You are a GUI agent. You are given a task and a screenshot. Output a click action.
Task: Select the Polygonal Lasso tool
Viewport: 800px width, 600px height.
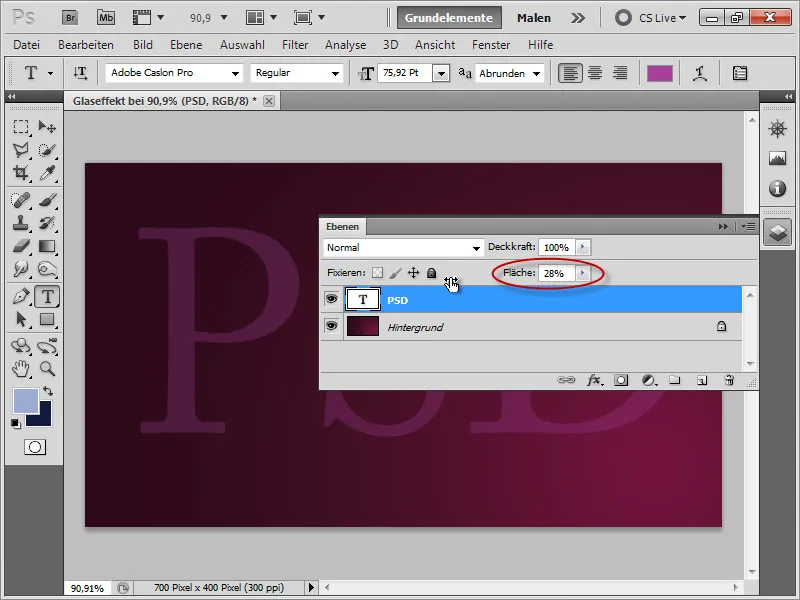click(x=21, y=149)
